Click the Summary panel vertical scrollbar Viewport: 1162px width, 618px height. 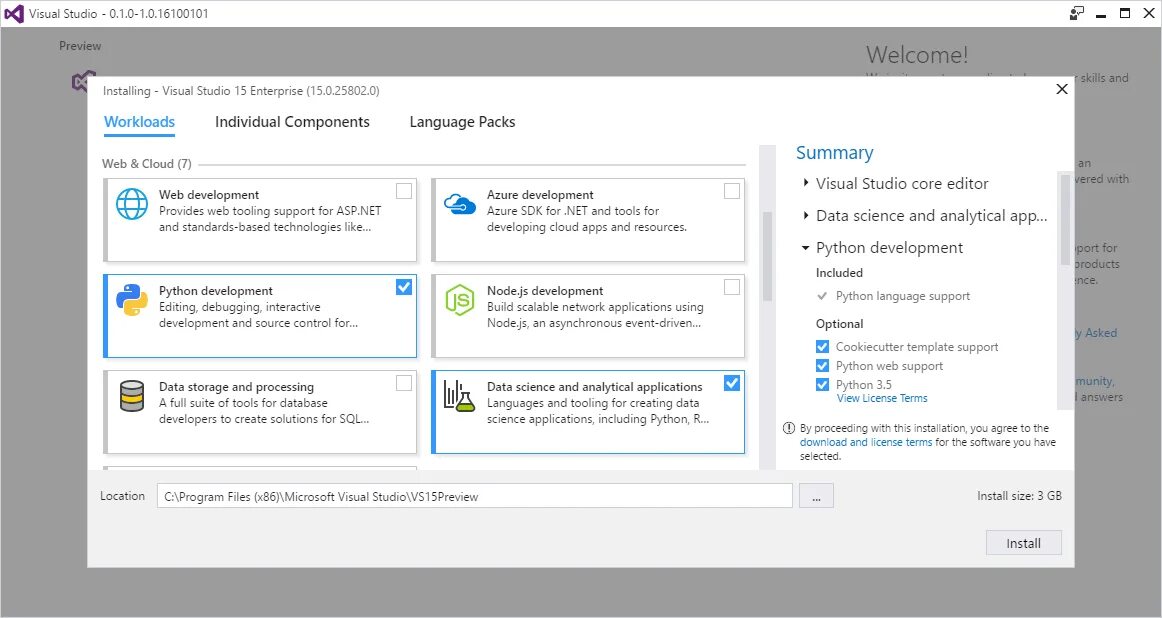(x=1065, y=219)
